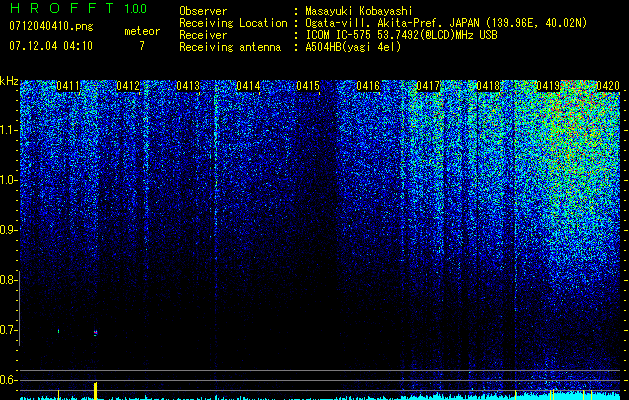
Task: Click the 0.7 frequency axis label
Action: click(7, 330)
